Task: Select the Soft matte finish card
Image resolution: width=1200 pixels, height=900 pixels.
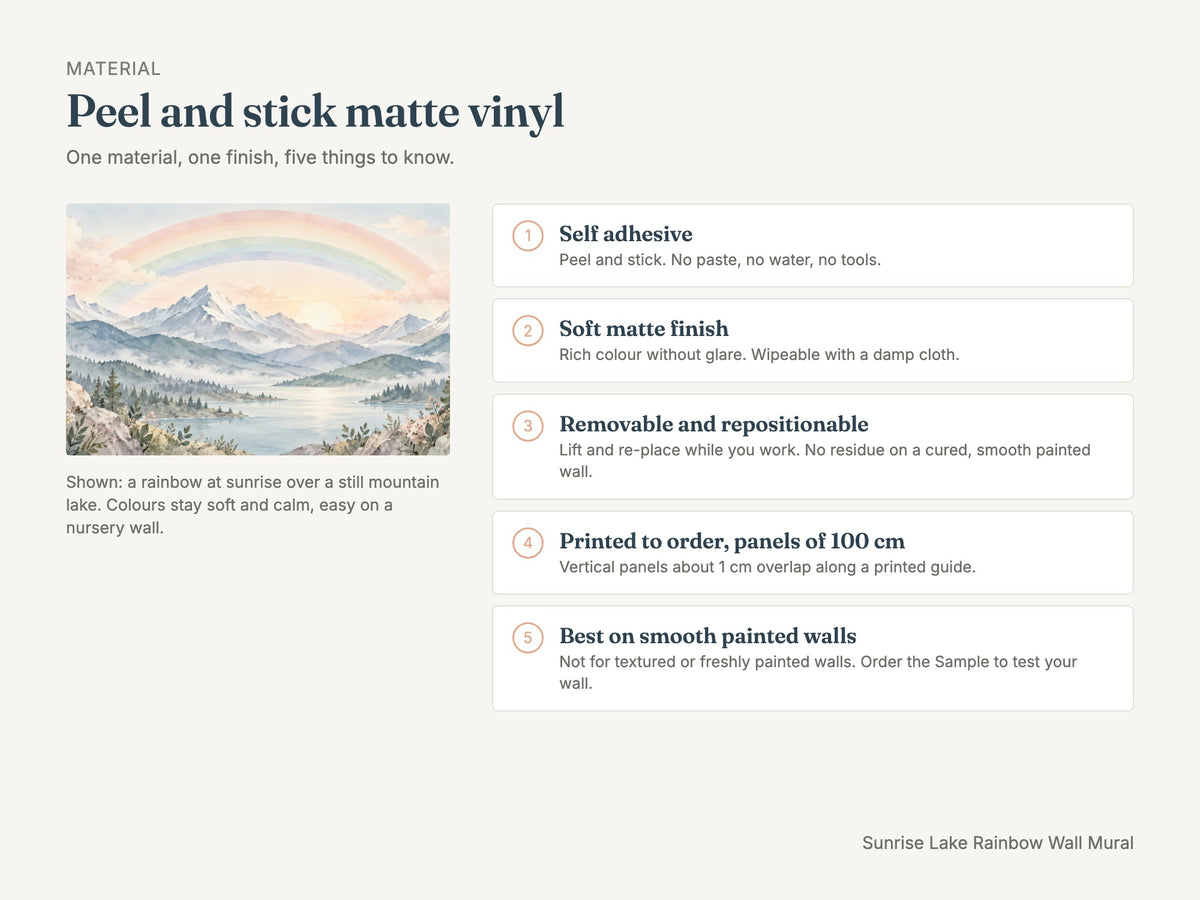Action: tap(812, 340)
